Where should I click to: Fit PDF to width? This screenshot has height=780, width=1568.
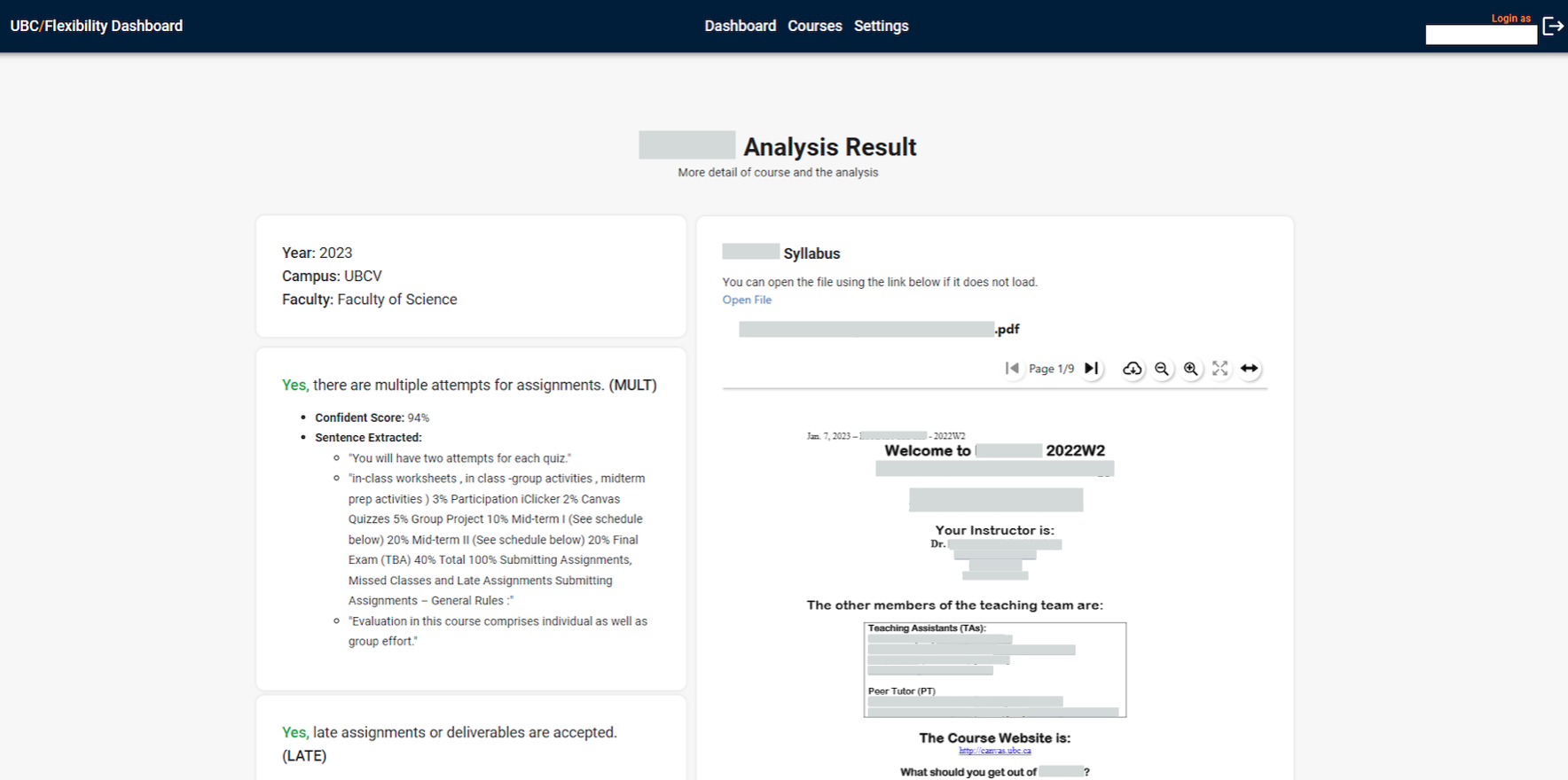click(x=1250, y=368)
